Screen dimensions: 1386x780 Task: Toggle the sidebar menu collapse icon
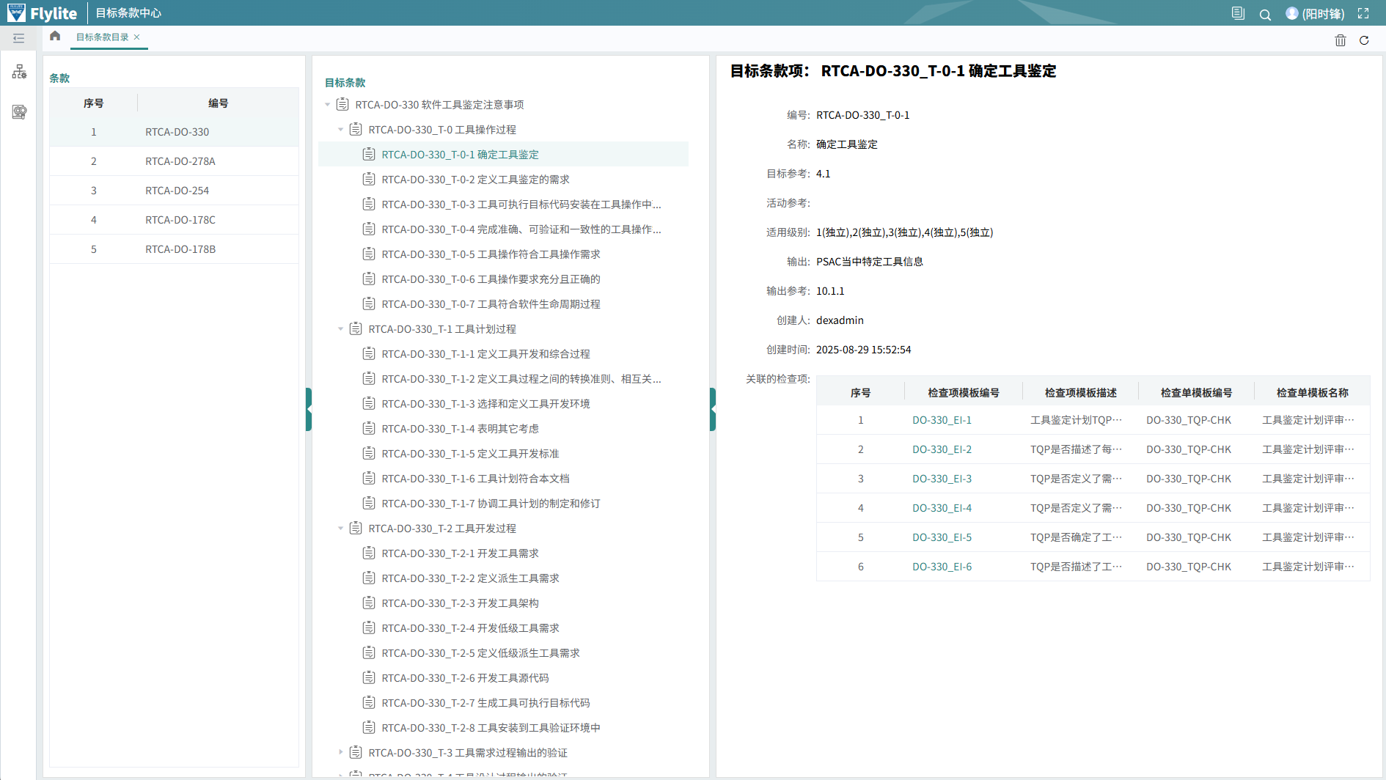18,38
